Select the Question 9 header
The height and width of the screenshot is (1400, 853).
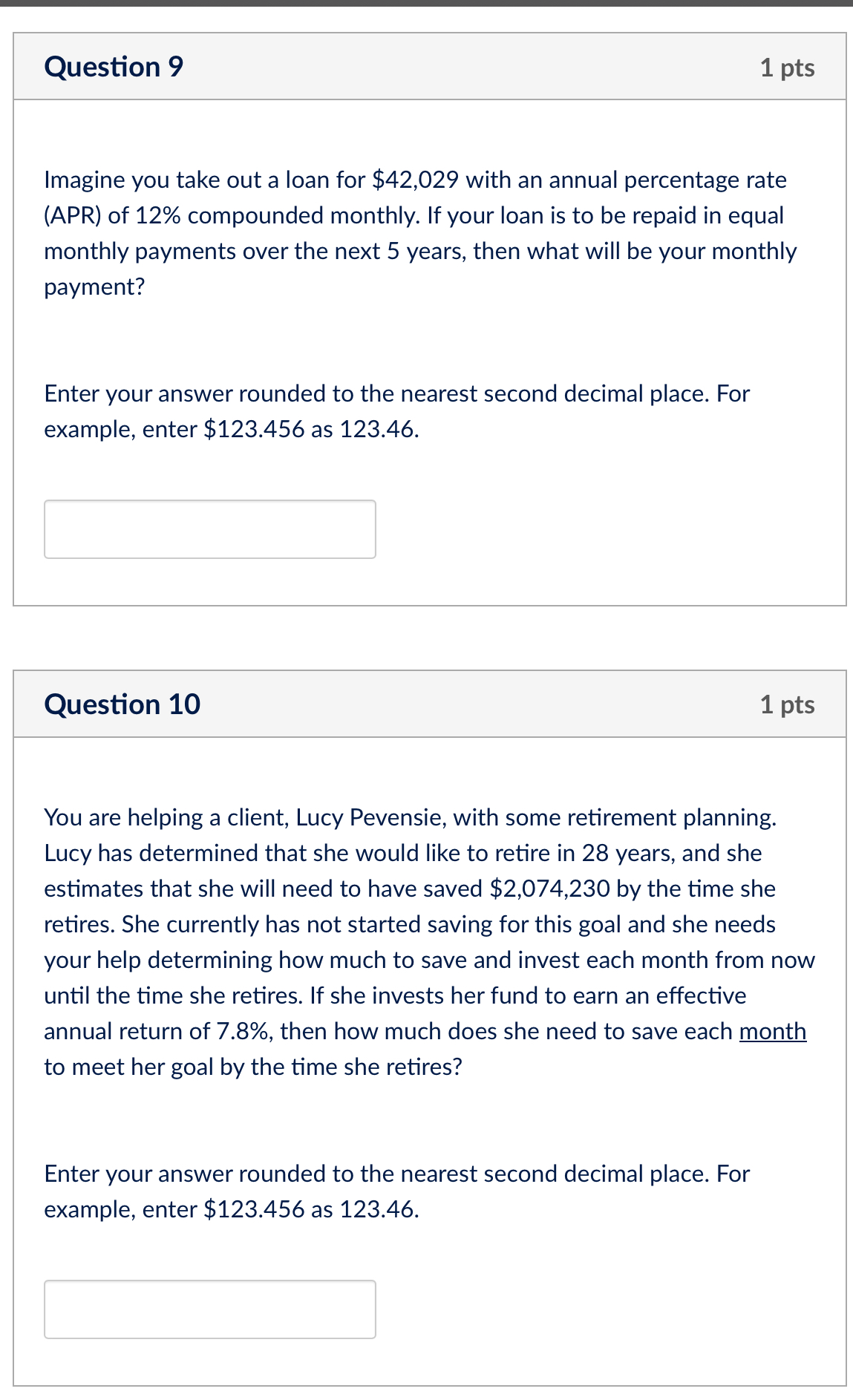pos(113,67)
